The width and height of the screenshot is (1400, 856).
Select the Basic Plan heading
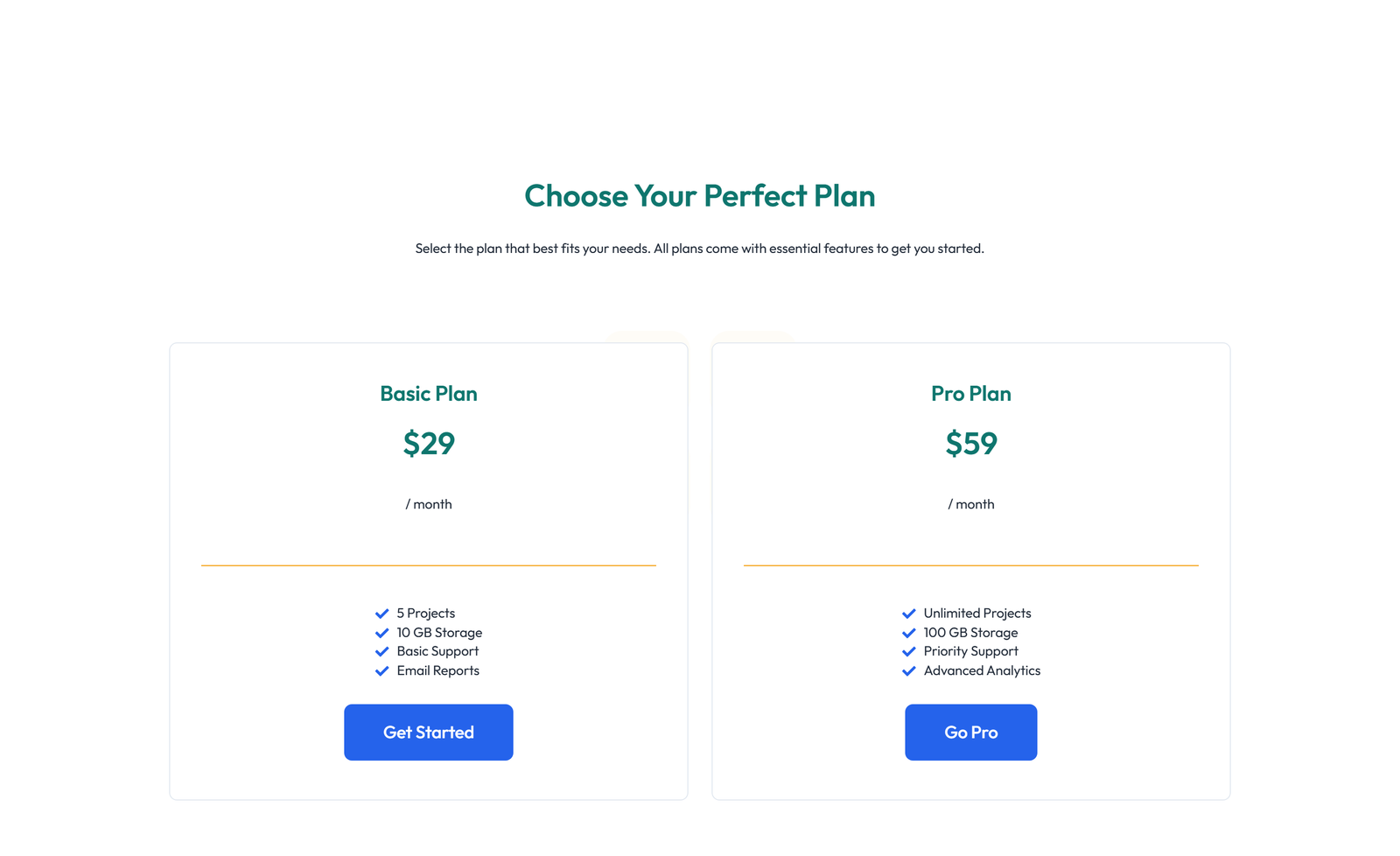[428, 394]
